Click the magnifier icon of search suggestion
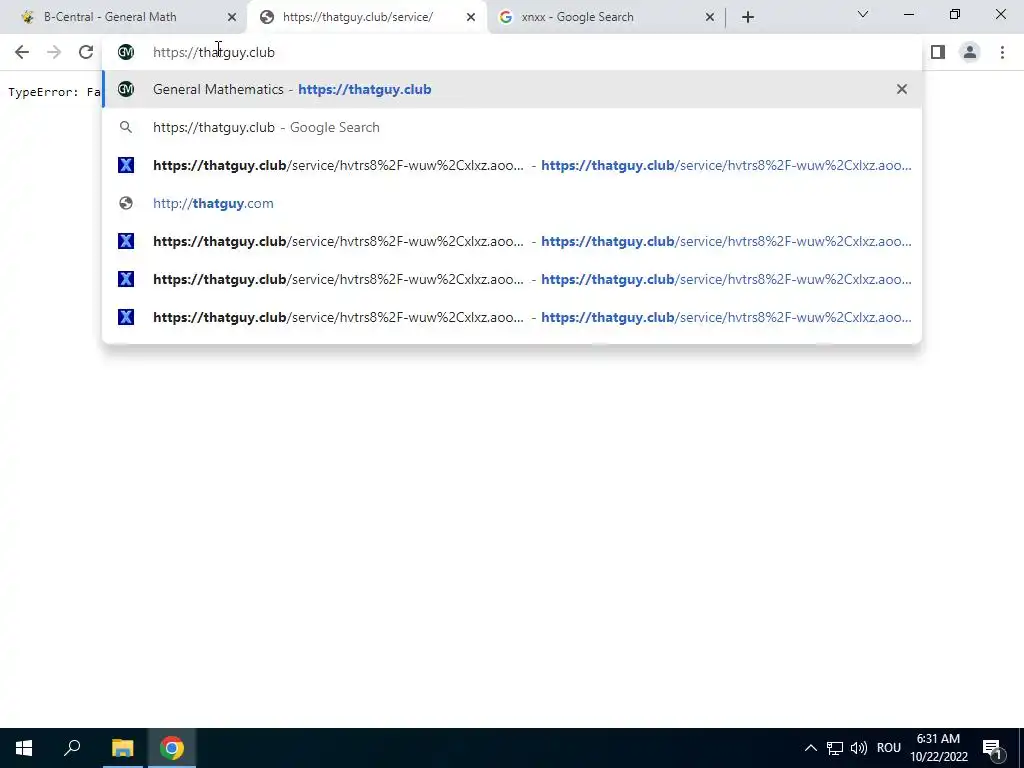The image size is (1024, 768). pyautogui.click(x=126, y=127)
